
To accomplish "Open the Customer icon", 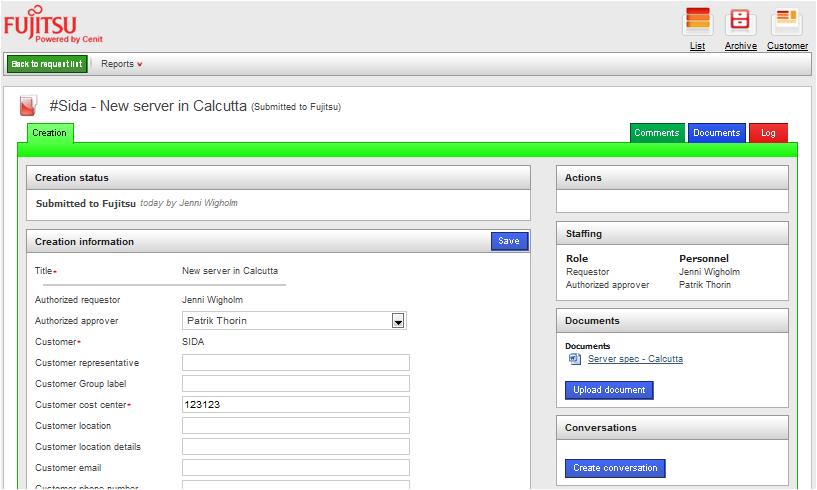I will (787, 22).
